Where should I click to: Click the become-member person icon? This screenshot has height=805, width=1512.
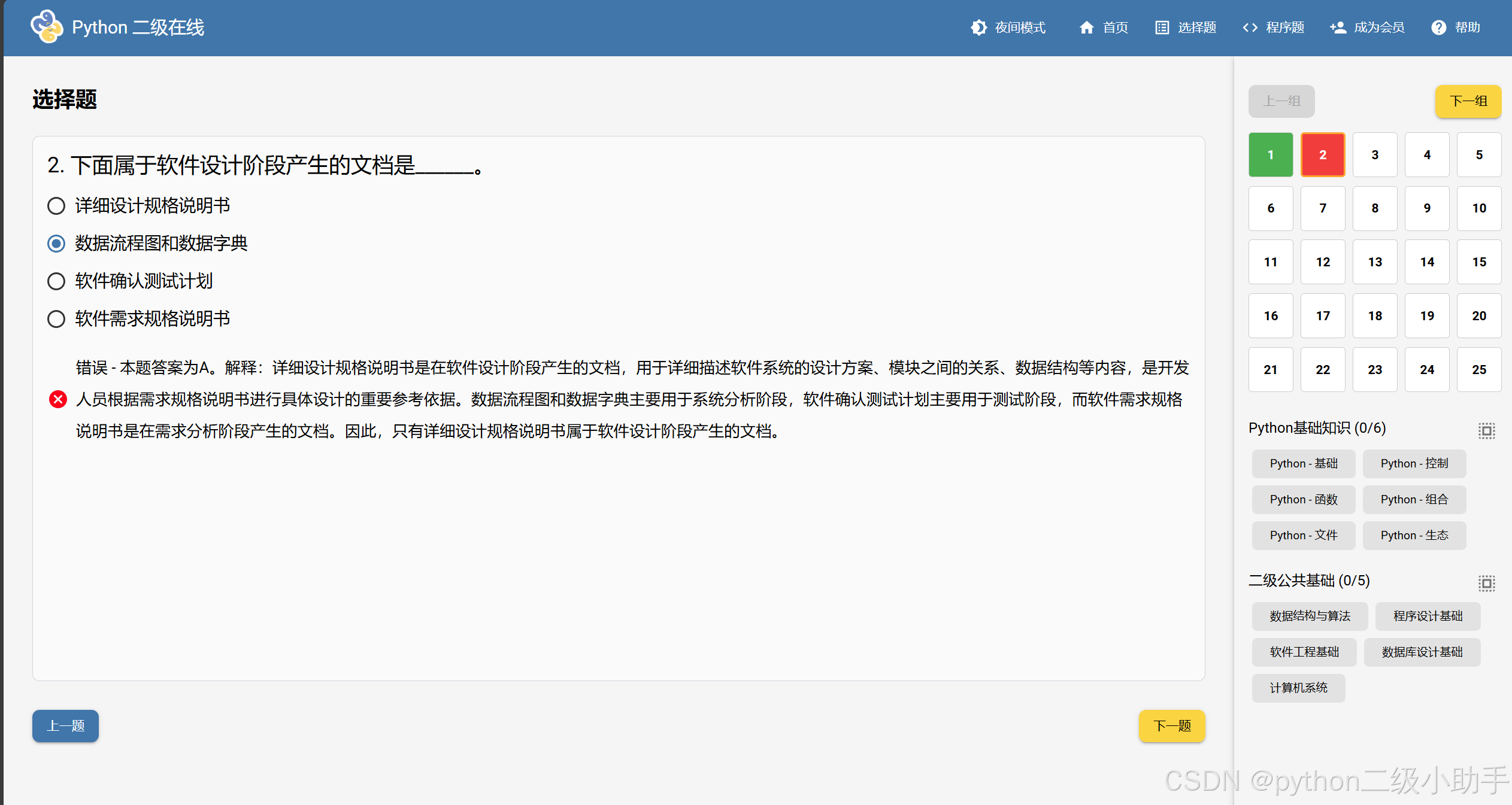click(x=1338, y=28)
